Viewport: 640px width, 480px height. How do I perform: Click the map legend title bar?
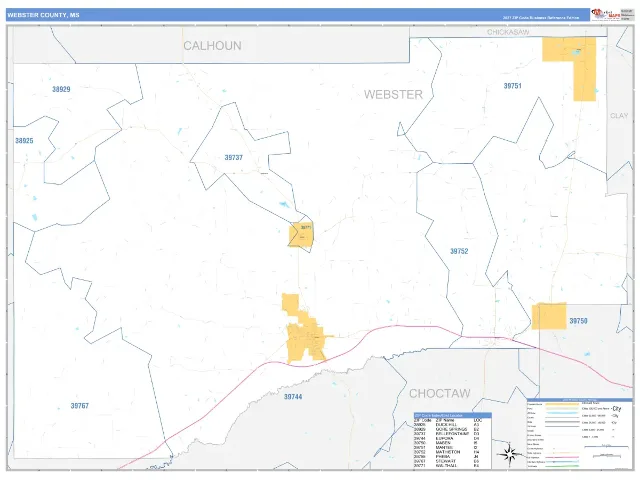(580, 400)
